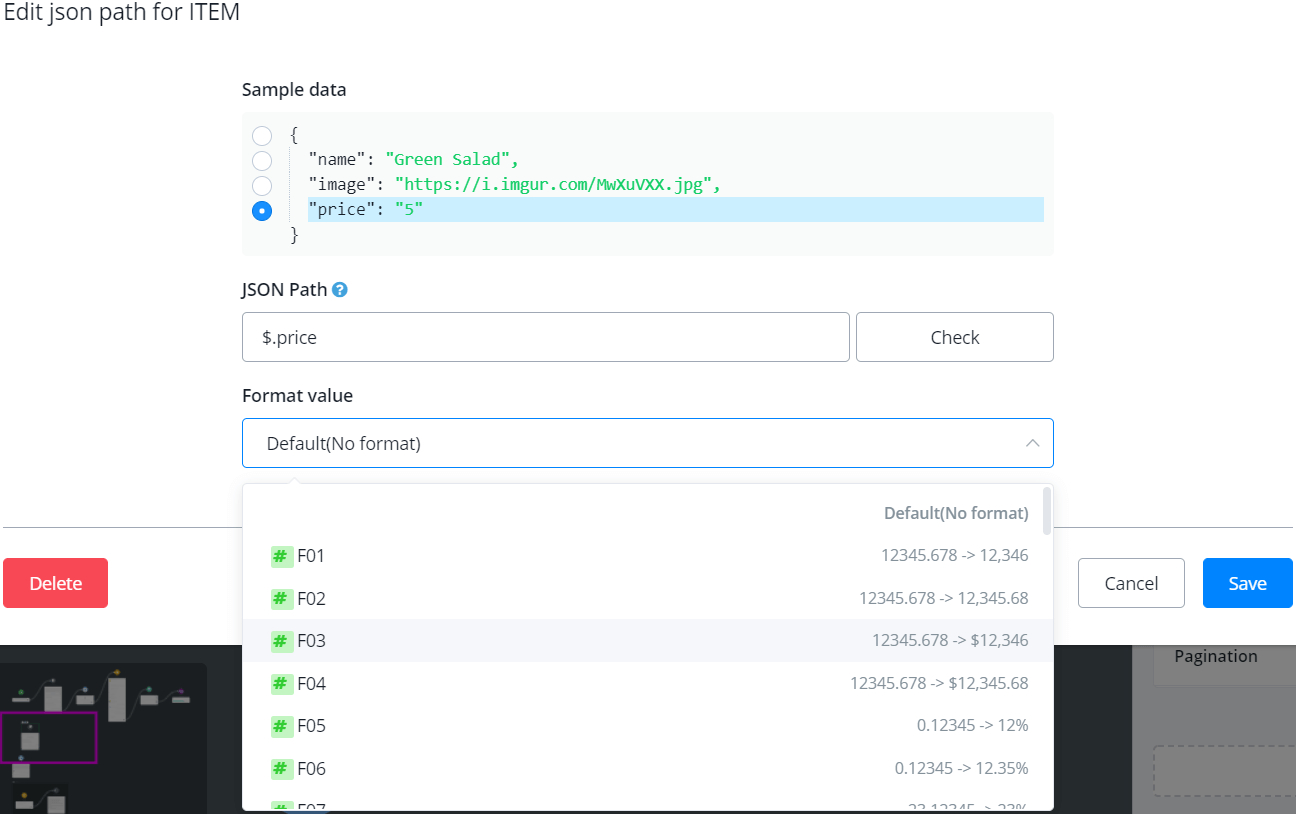Click the green hash icon beside F04
Image resolution: width=1296 pixels, height=814 pixels.
click(x=281, y=684)
